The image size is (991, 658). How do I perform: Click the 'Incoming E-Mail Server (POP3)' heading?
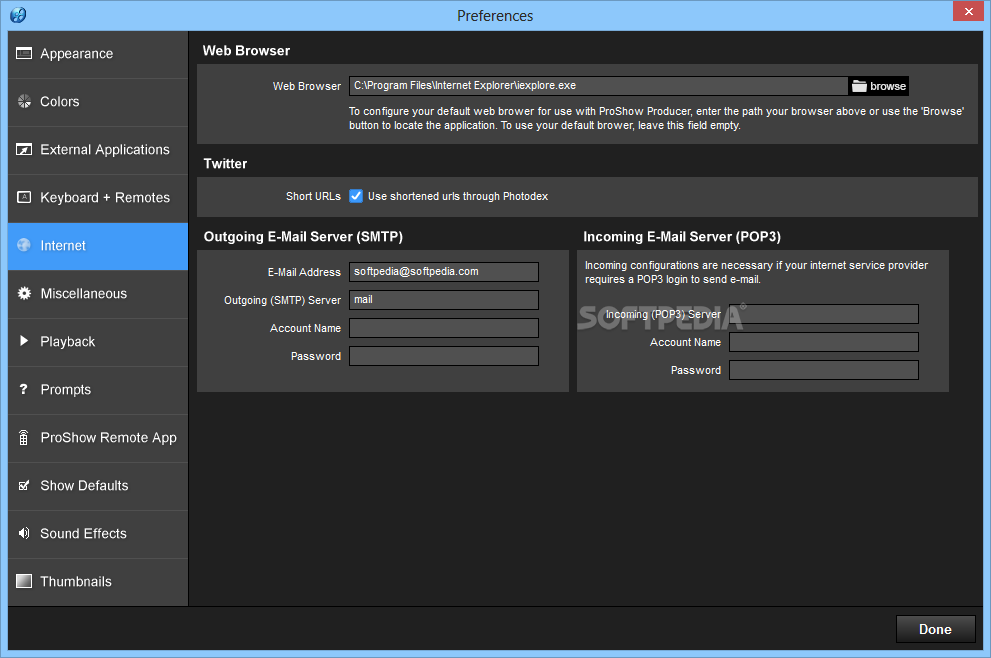click(x=682, y=237)
